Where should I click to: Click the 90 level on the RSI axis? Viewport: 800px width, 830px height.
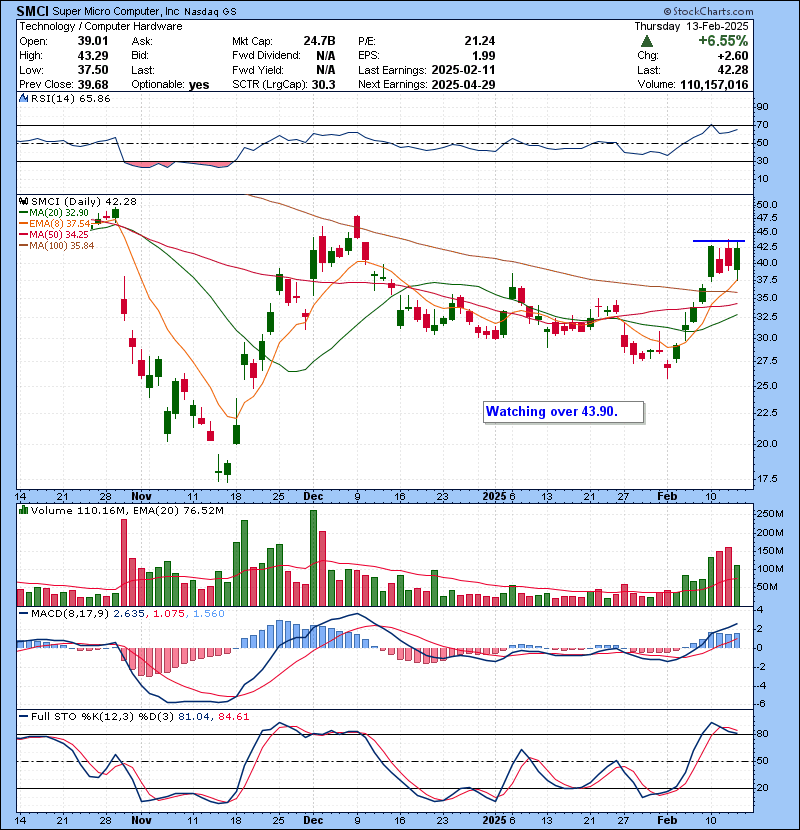(x=762, y=107)
